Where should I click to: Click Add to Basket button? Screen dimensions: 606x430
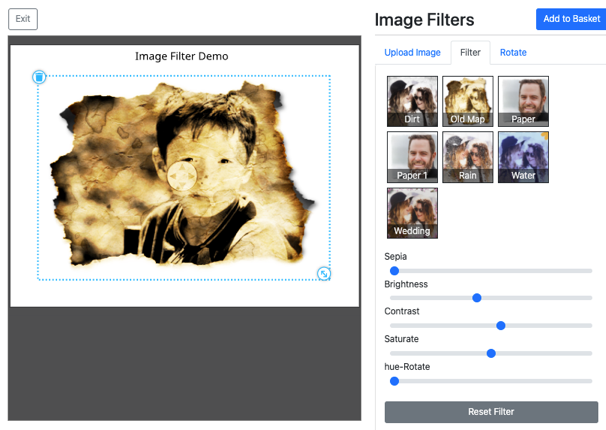point(571,19)
